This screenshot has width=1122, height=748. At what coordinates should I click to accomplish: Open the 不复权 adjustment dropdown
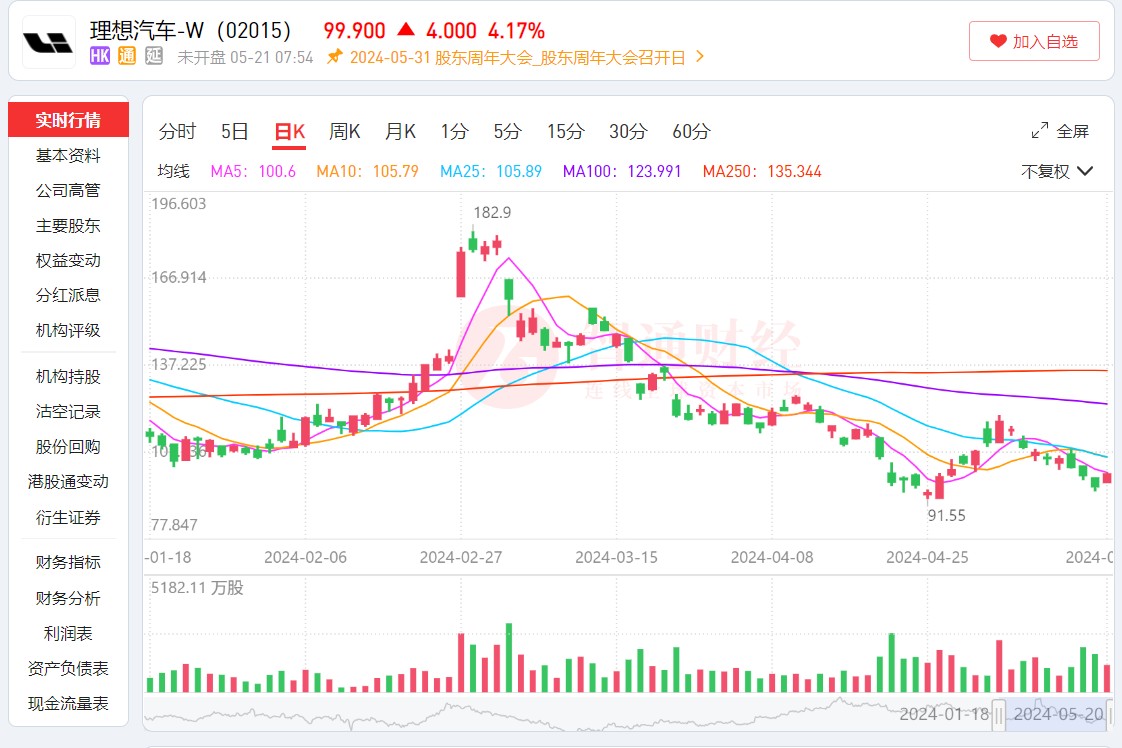click(x=1057, y=171)
